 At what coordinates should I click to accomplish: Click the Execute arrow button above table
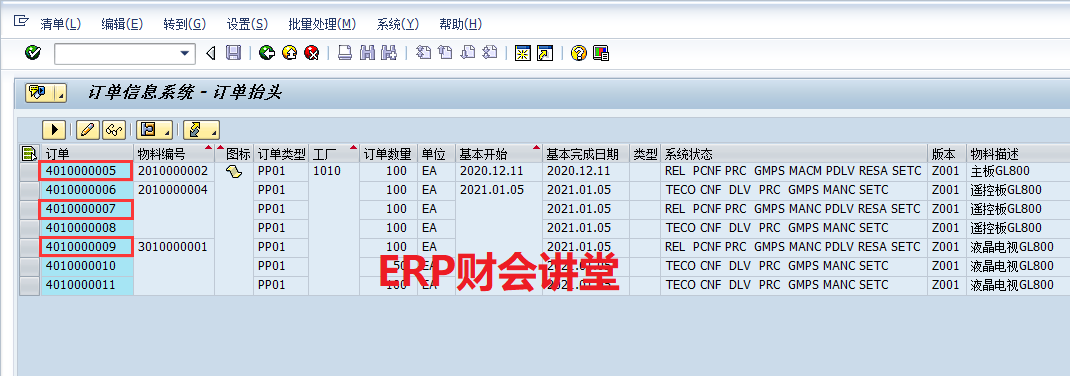click(x=54, y=129)
